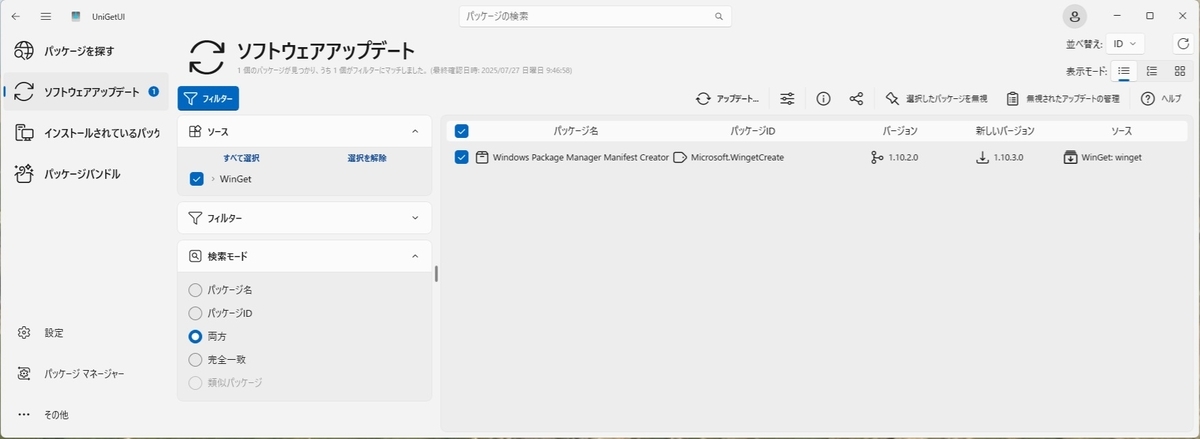1200x439 pixels.
Task: Uncheck Windows Package Manager Manifest Creator row
Action: point(462,157)
